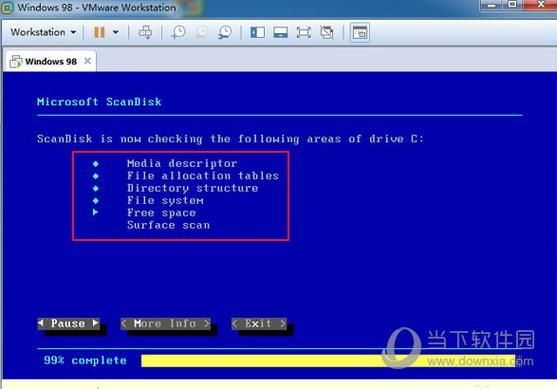Viewport: 557px width, 389px height.
Task: Click the 'Directory structure' entry
Action: point(193,188)
